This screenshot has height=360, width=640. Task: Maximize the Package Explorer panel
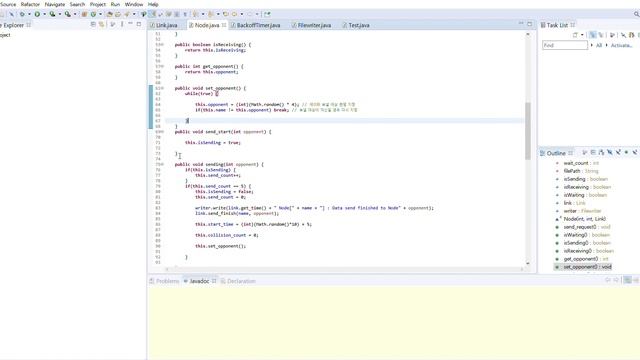click(x=139, y=24)
